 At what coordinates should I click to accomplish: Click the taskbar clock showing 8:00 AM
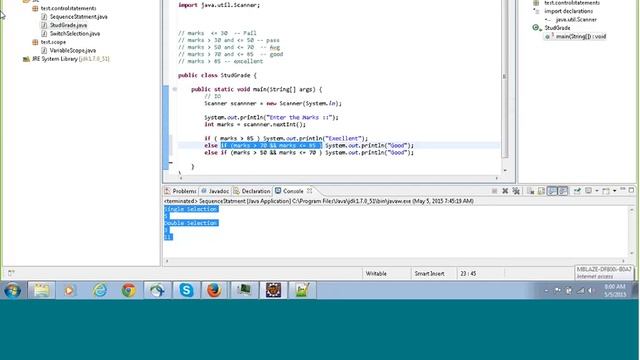[615, 290]
